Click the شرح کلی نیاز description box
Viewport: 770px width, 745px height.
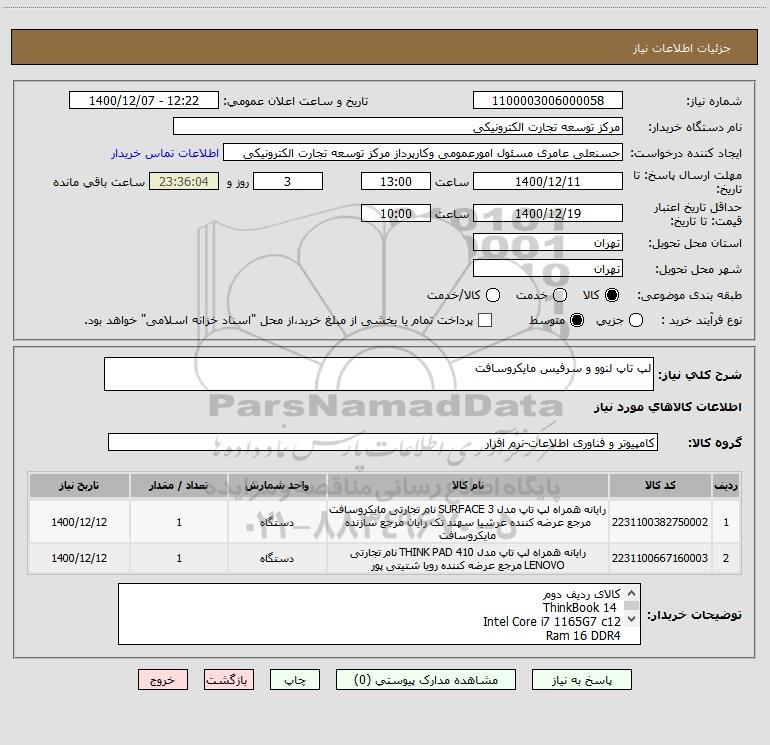pyautogui.click(x=379, y=374)
